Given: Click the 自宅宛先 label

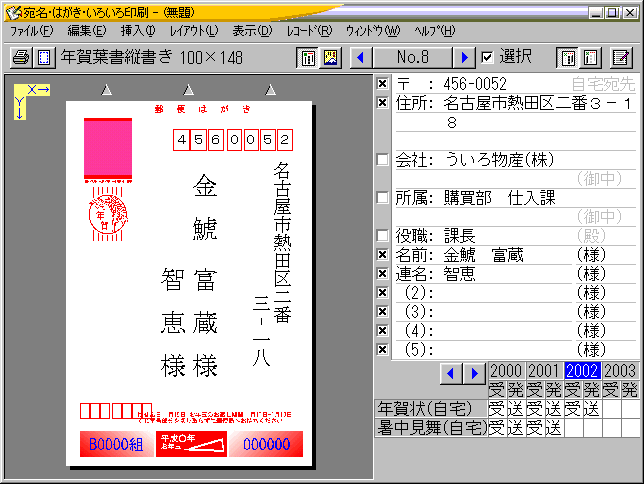Looking at the screenshot, I should pyautogui.click(x=603, y=84).
